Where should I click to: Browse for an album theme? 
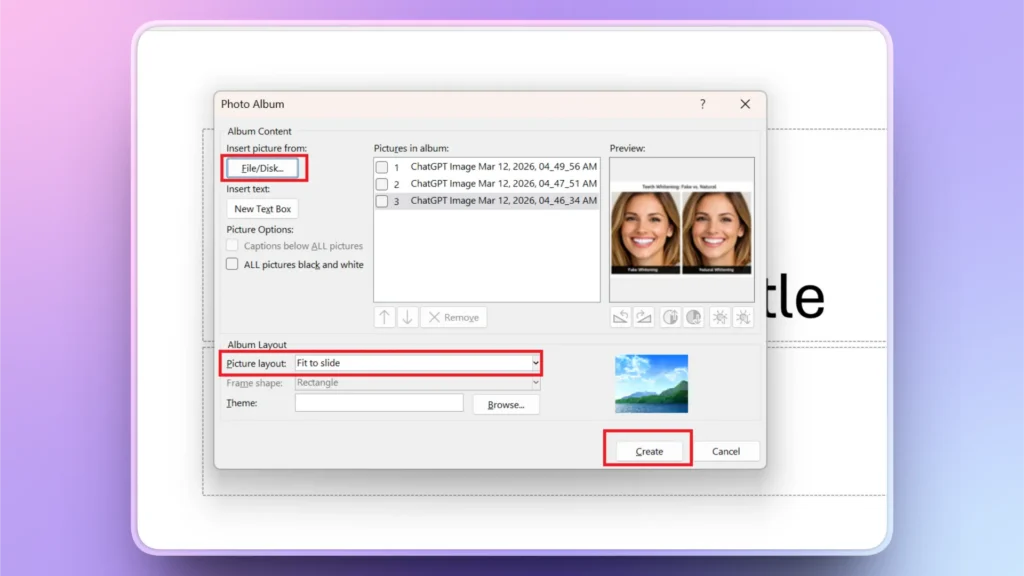click(x=506, y=405)
